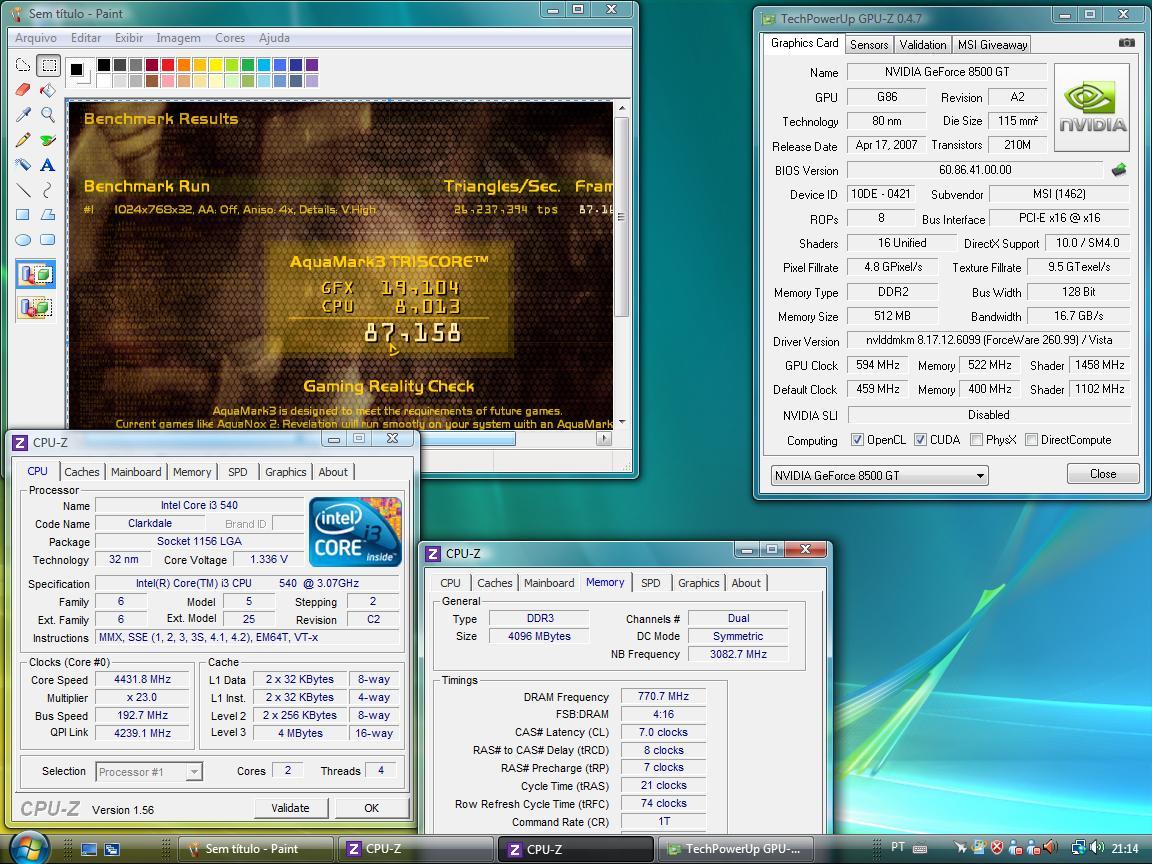This screenshot has width=1152, height=864.
Task: Select the rectangular Select tool in Paint
Action: 48,65
